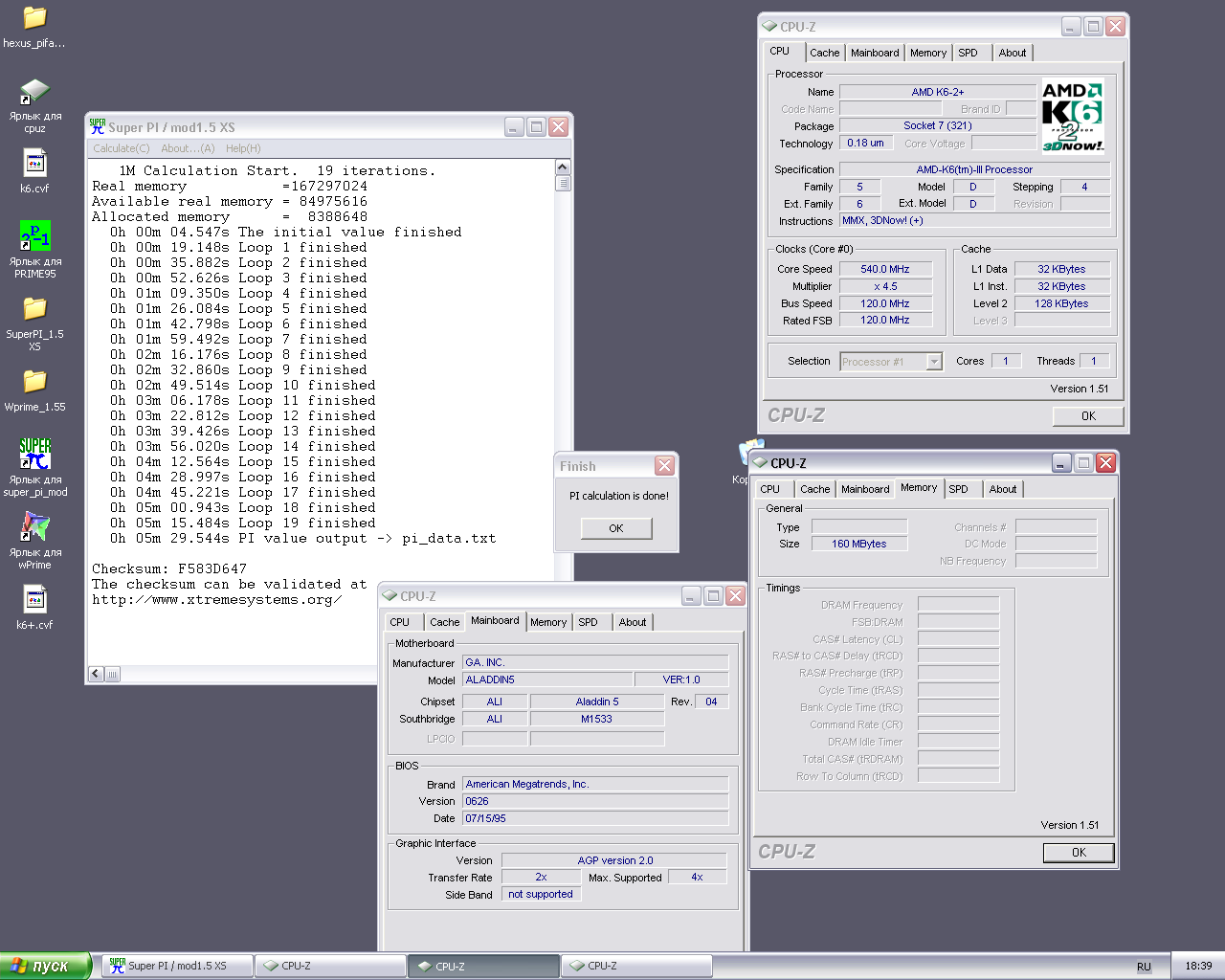This screenshot has width=1225, height=980.
Task: Launch the PRIME95 shortcut icon
Action: click(x=35, y=235)
